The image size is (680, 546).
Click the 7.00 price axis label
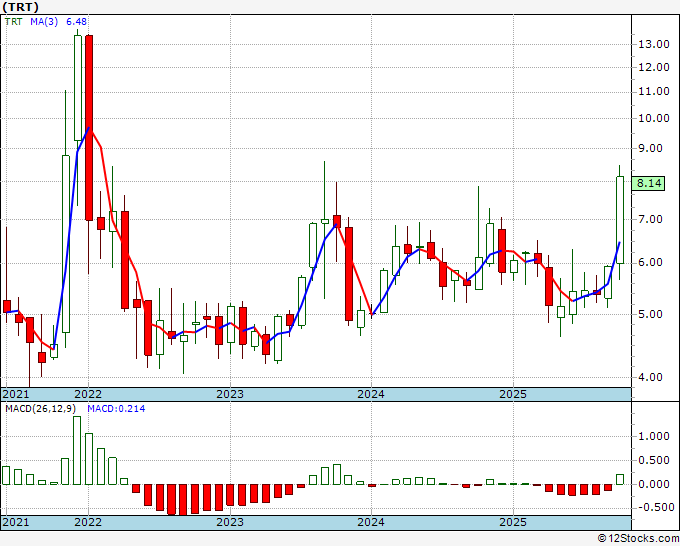(x=651, y=219)
